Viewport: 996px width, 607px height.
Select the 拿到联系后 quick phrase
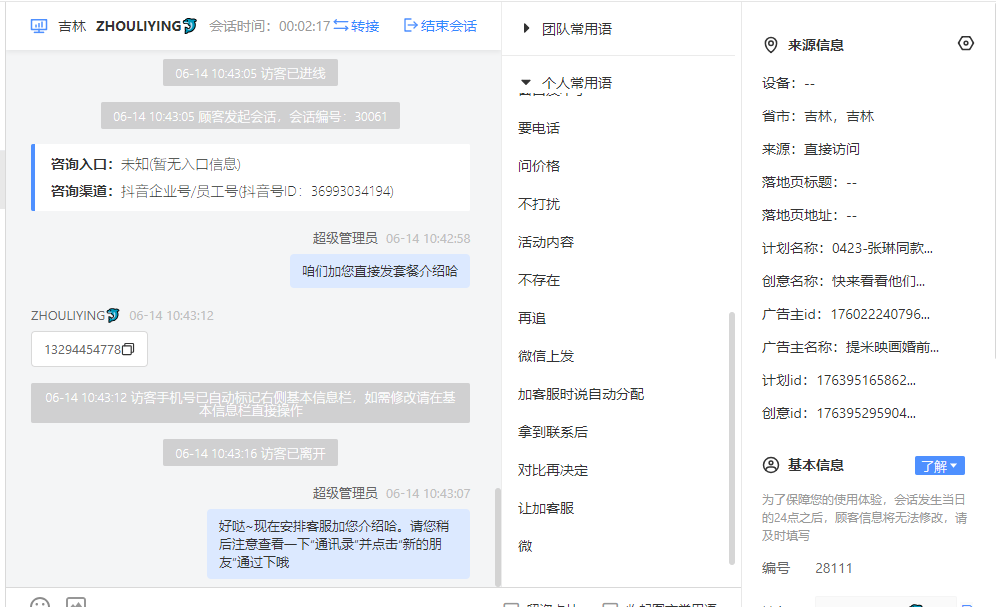[553, 432]
